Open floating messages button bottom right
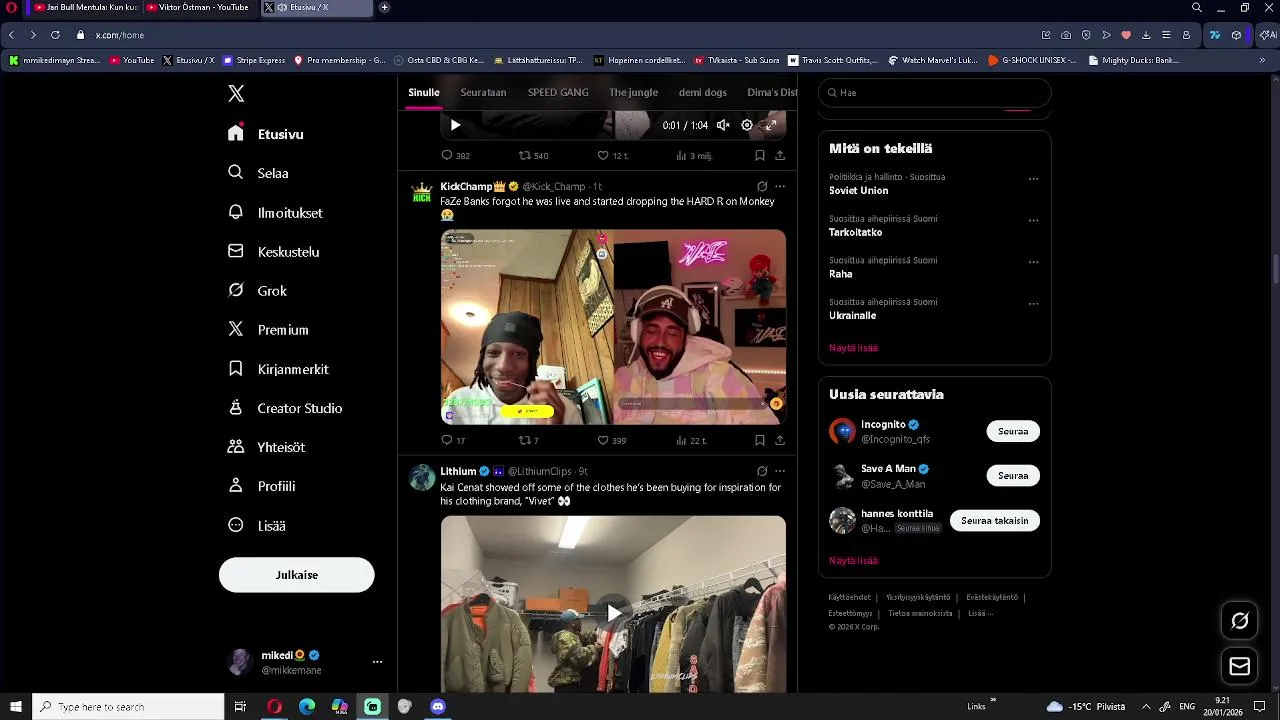The image size is (1280, 720). [x=1239, y=666]
